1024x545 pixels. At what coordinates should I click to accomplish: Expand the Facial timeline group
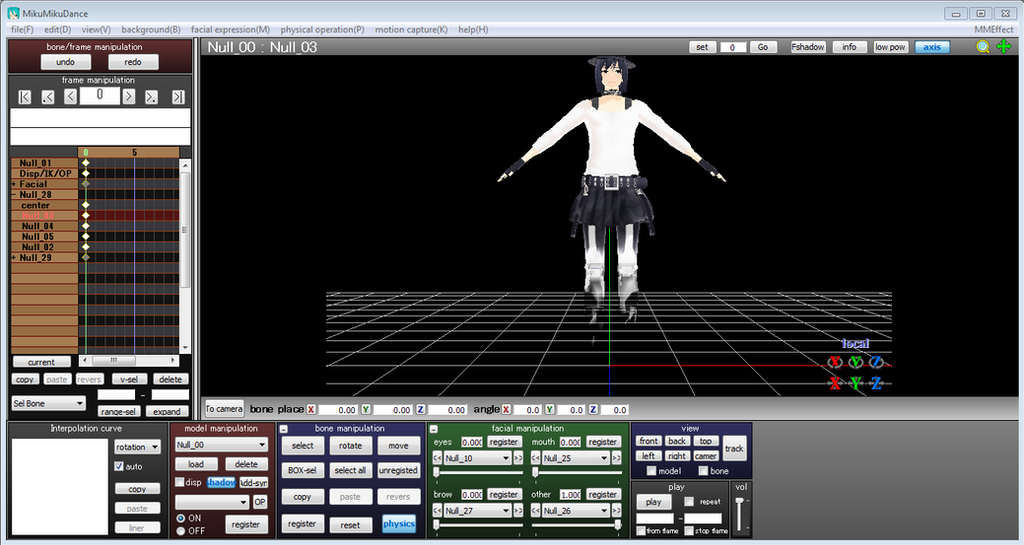click(x=14, y=185)
